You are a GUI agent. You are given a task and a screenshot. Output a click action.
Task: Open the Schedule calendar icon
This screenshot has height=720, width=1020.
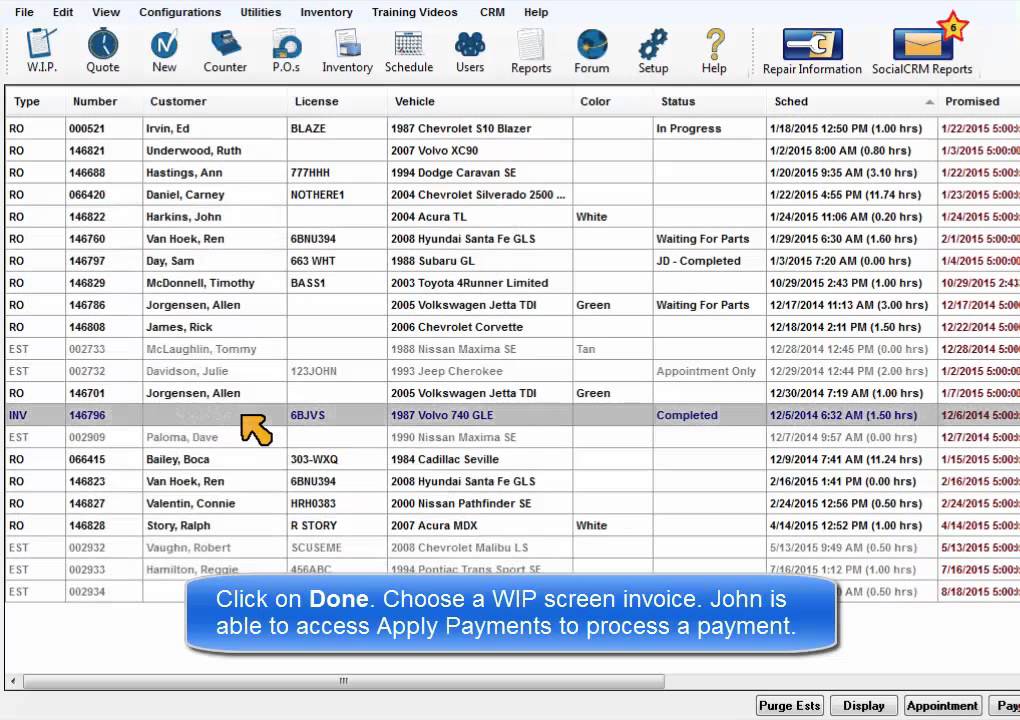pyautogui.click(x=408, y=50)
